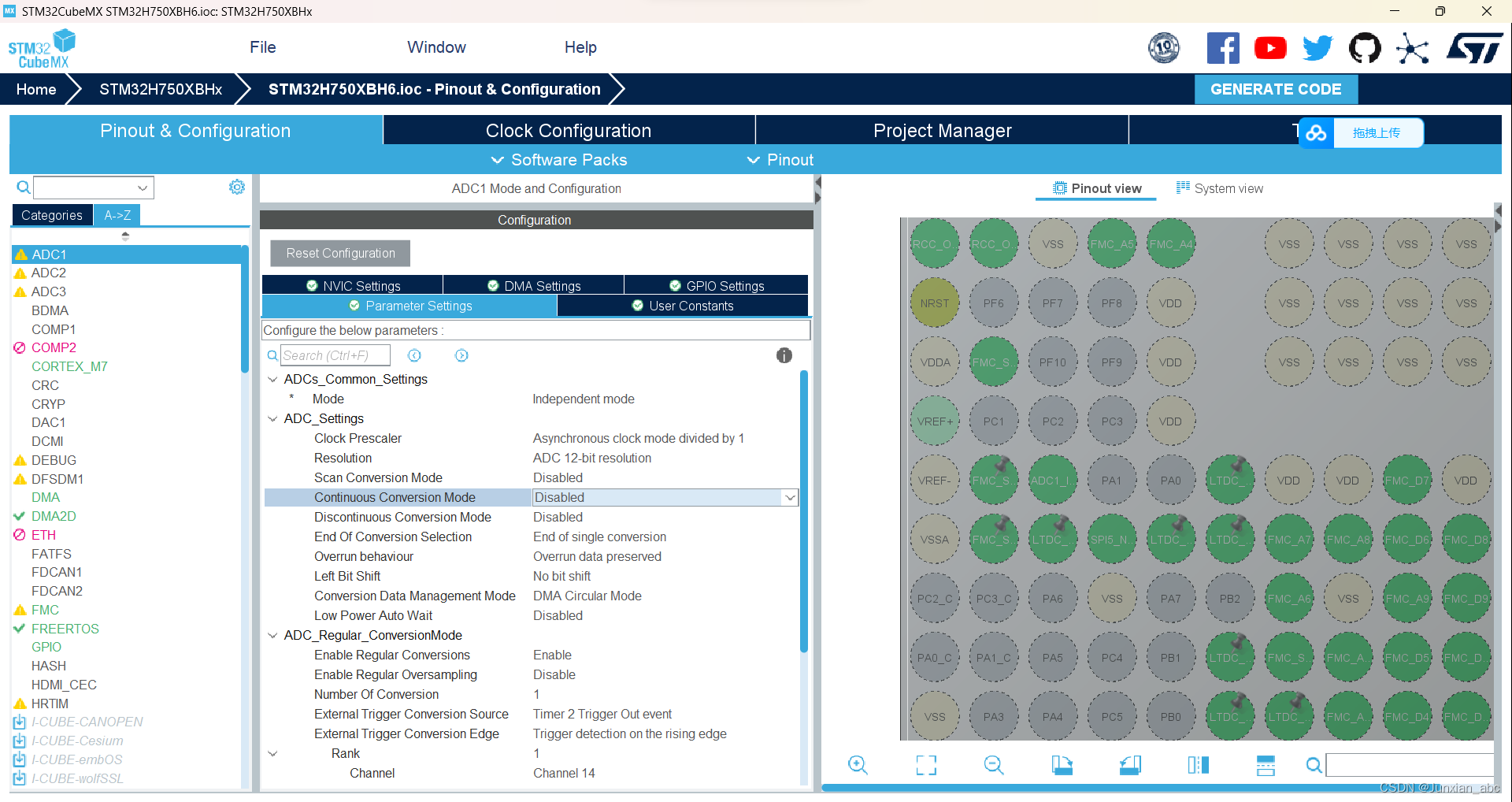This screenshot has height=802, width=1512.
Task: Go to the next parameter search result
Action: [x=461, y=355]
